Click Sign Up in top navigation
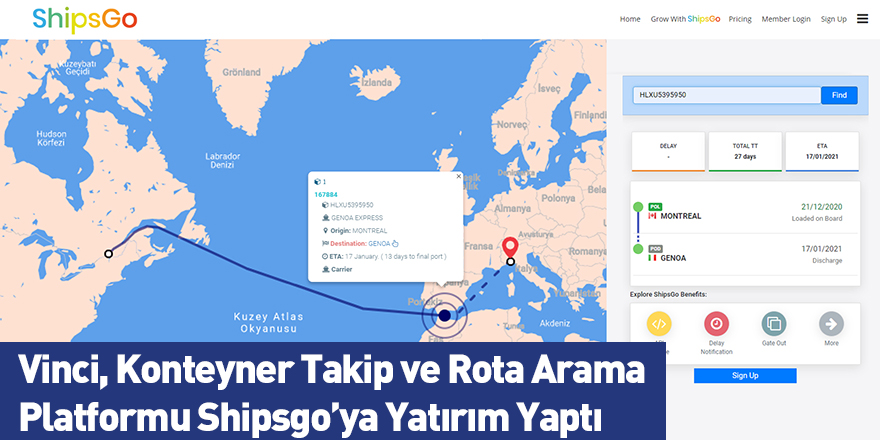Viewport: 880px width, 440px height. coord(833,19)
